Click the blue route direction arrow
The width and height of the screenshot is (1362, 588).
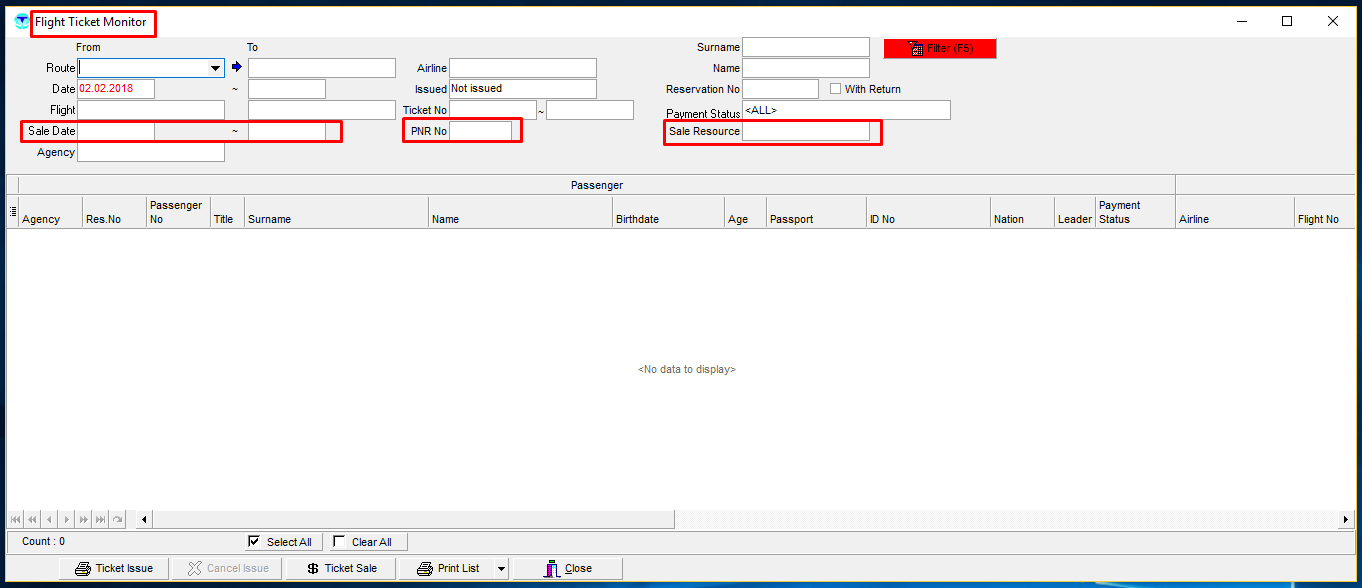pos(237,67)
